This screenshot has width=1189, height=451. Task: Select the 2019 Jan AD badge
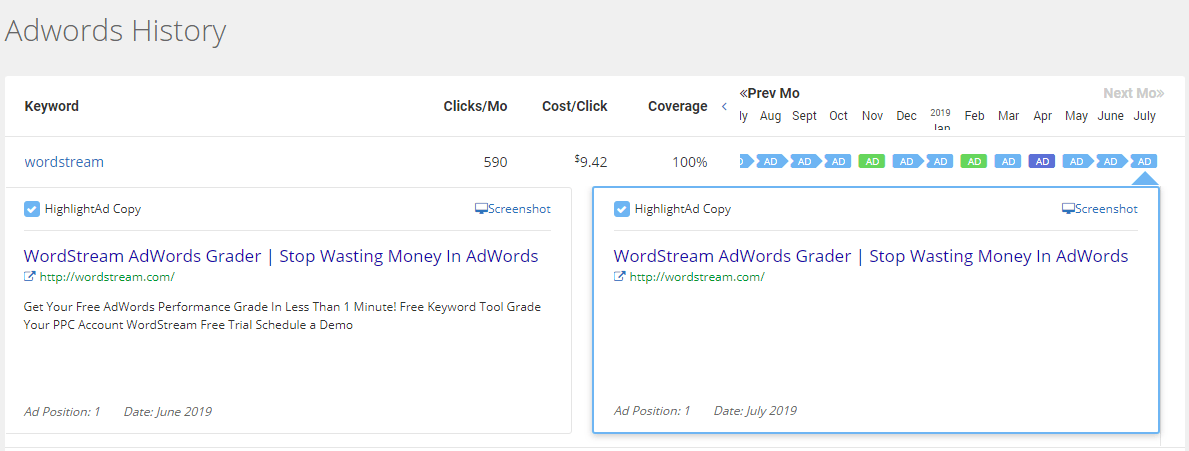(x=940, y=161)
